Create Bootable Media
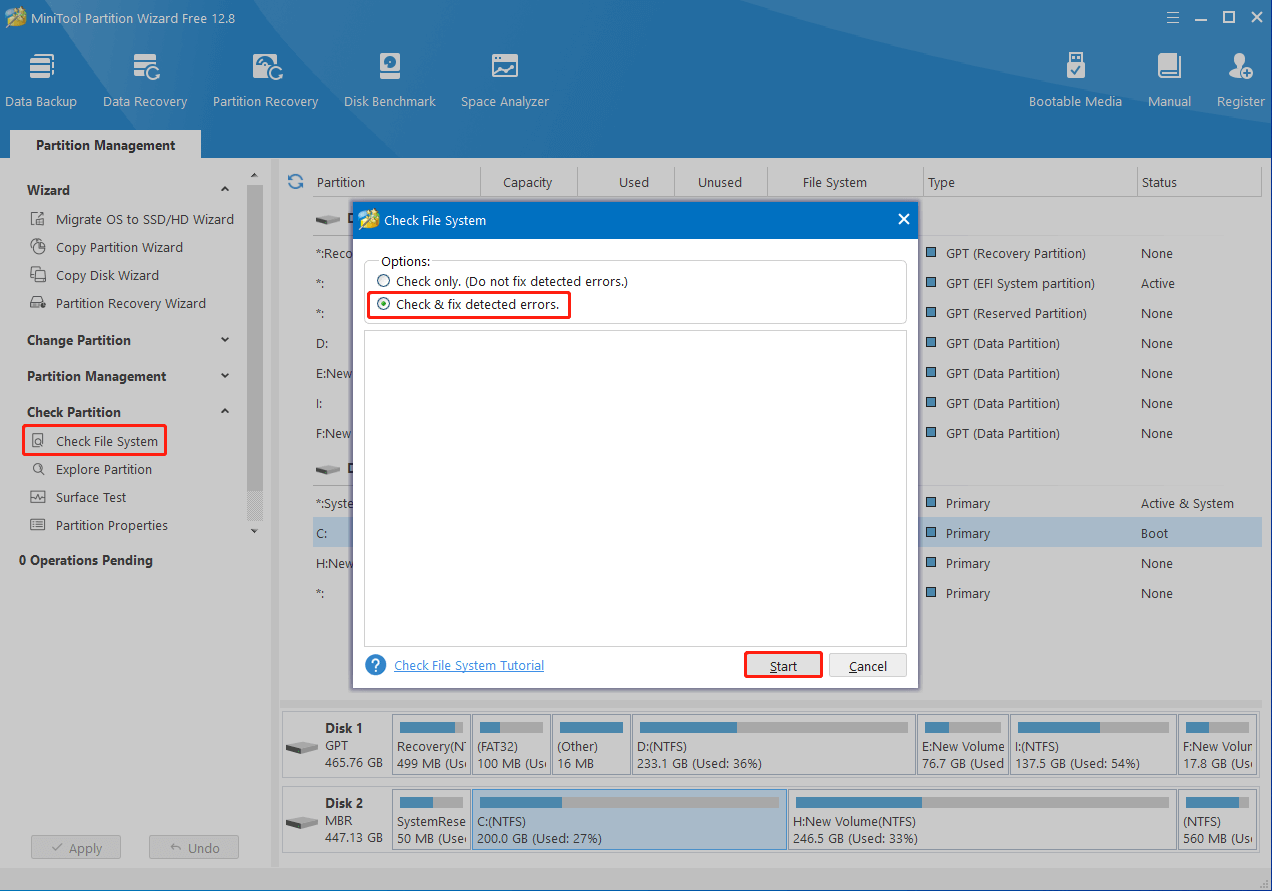Viewport: 1272px width, 891px height. [x=1075, y=78]
